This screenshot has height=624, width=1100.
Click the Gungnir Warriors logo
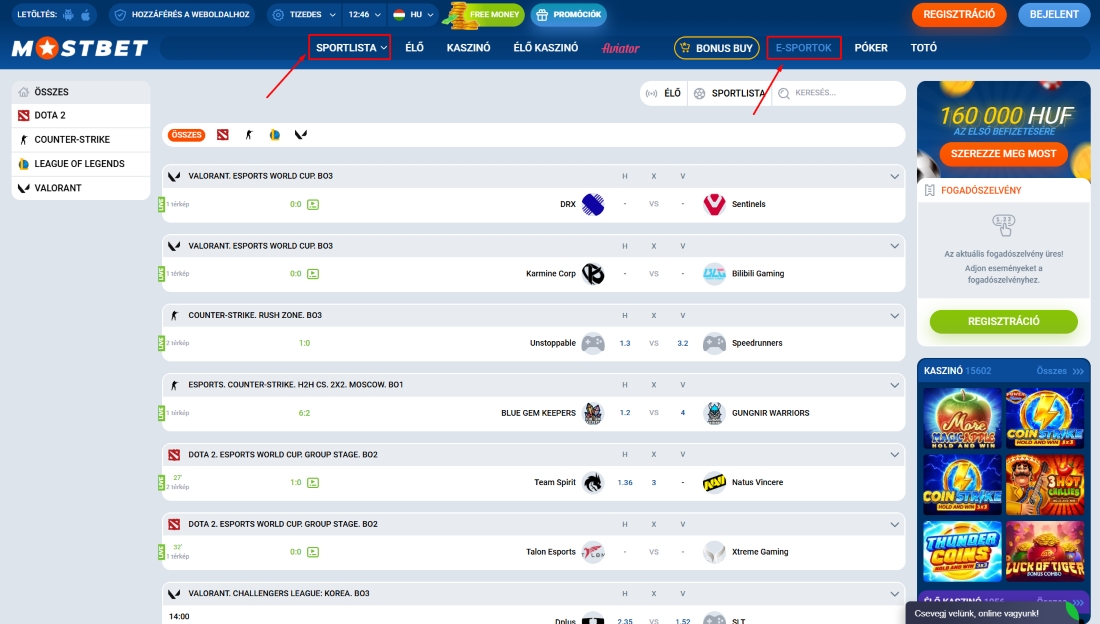(x=714, y=413)
